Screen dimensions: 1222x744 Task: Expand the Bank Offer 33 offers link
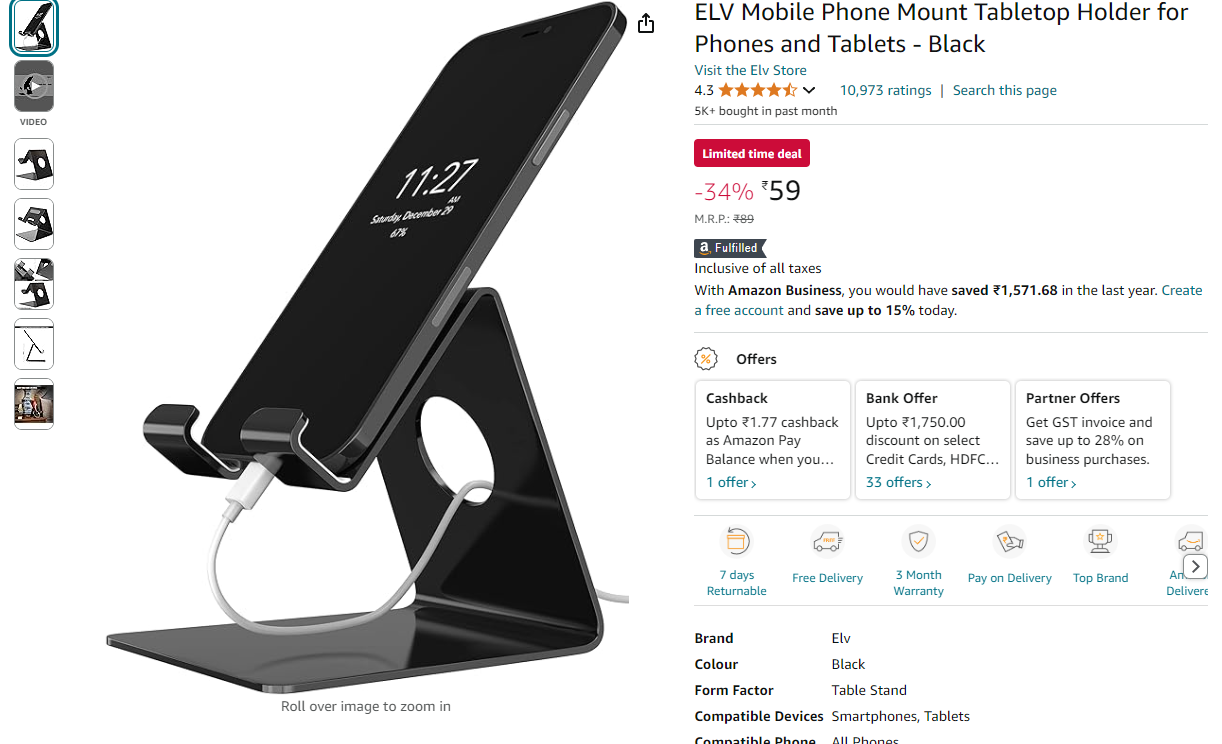[x=899, y=483]
